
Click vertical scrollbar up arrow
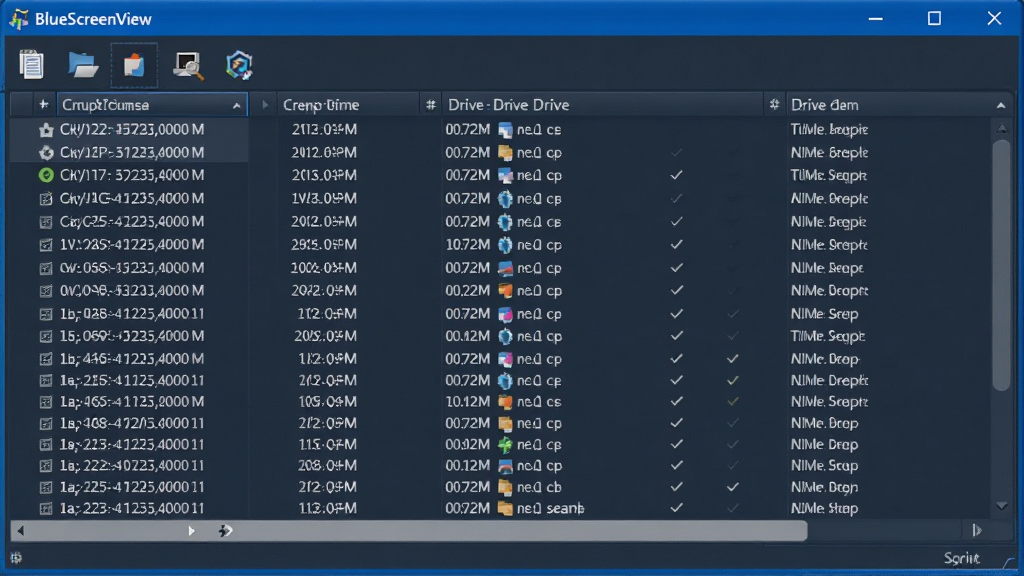(1002, 129)
